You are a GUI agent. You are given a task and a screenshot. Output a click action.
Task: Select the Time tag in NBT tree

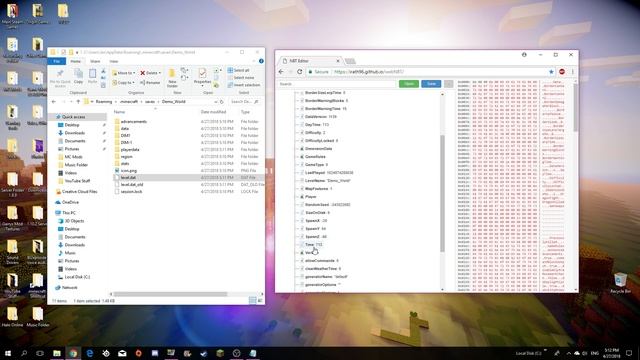click(x=313, y=244)
